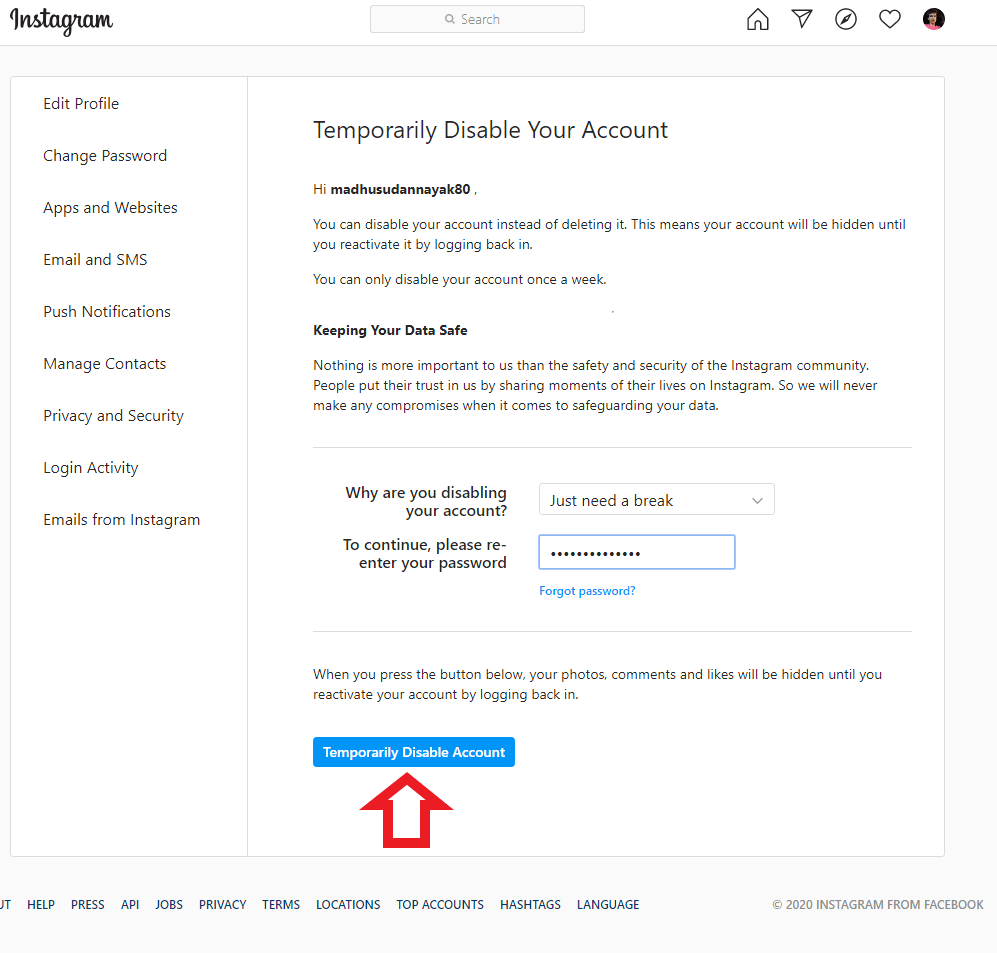This screenshot has height=953, width=997.
Task: Open Privacy and Security settings
Action: (113, 416)
